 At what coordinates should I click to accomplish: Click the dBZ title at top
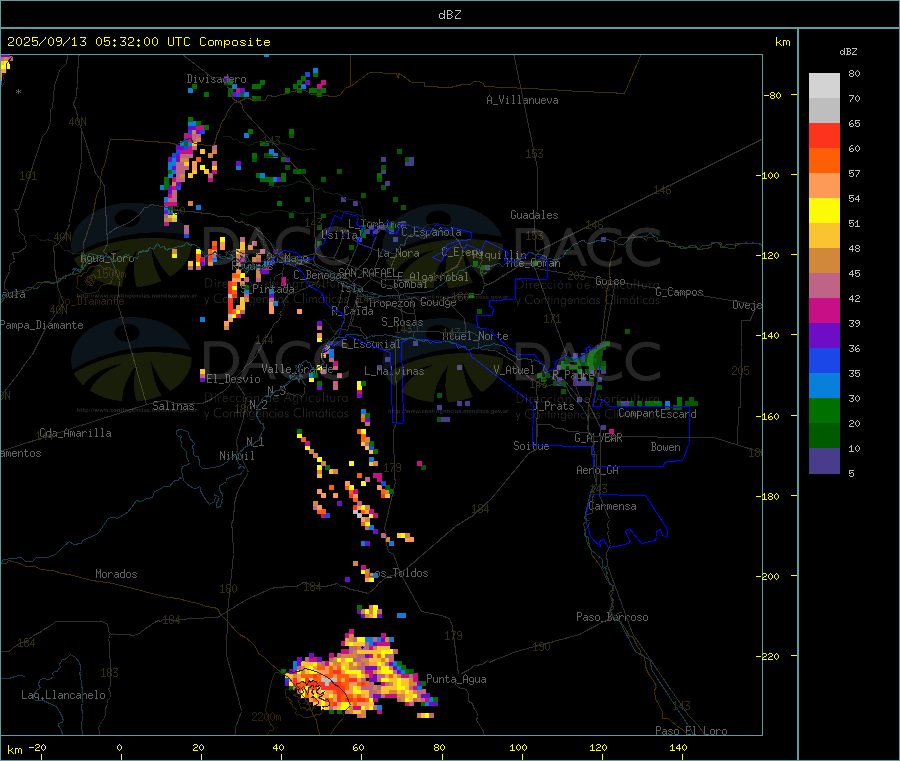click(x=449, y=15)
